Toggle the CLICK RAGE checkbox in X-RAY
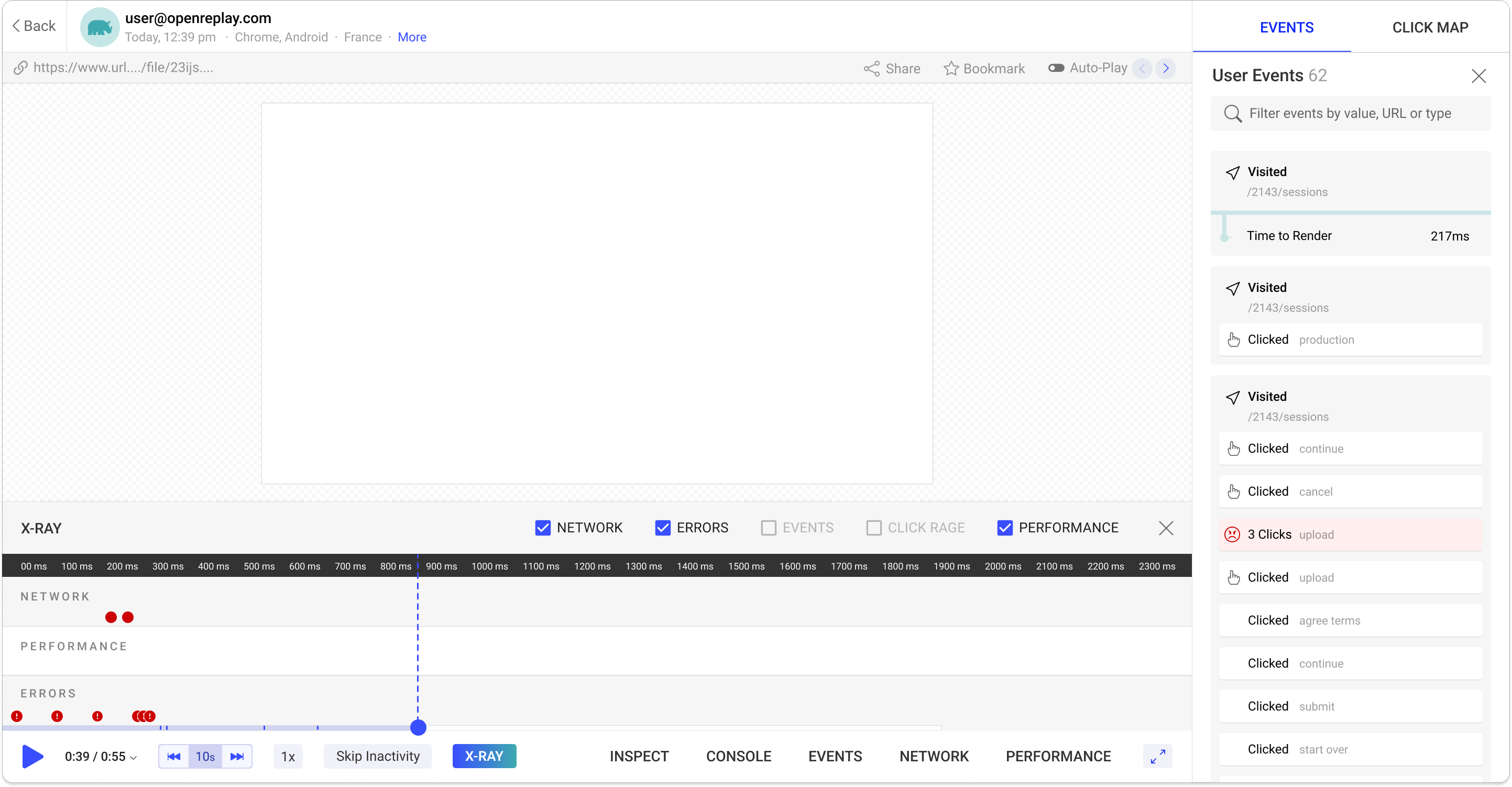1512x787 pixels. click(874, 528)
